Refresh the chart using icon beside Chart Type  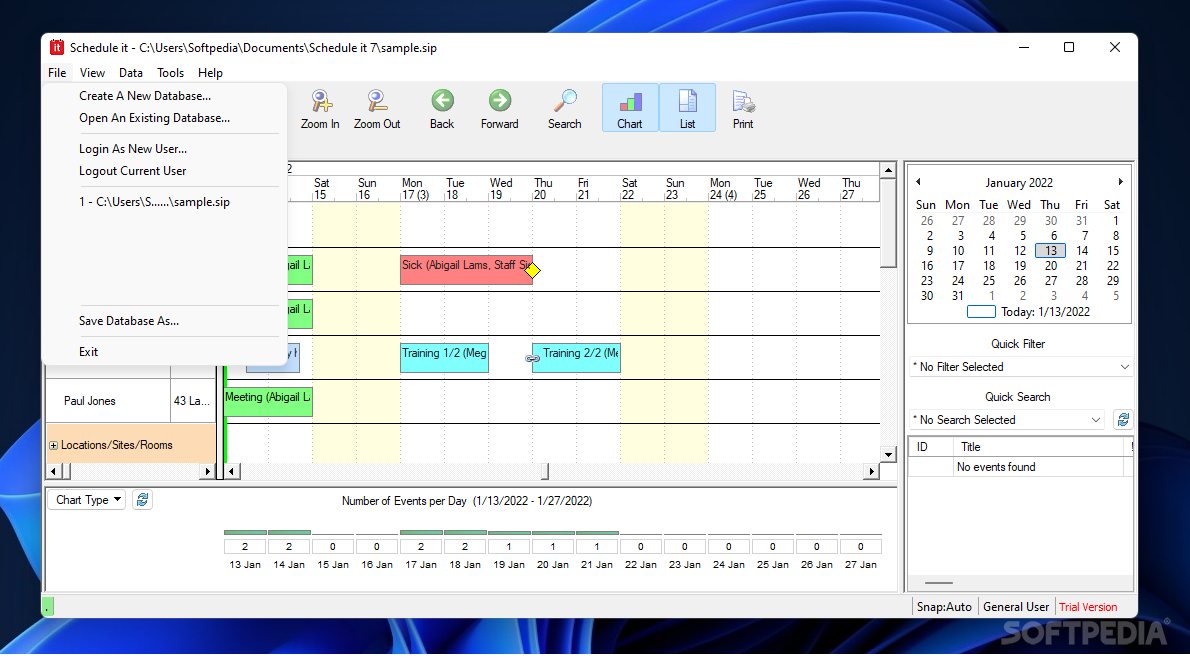[142, 500]
